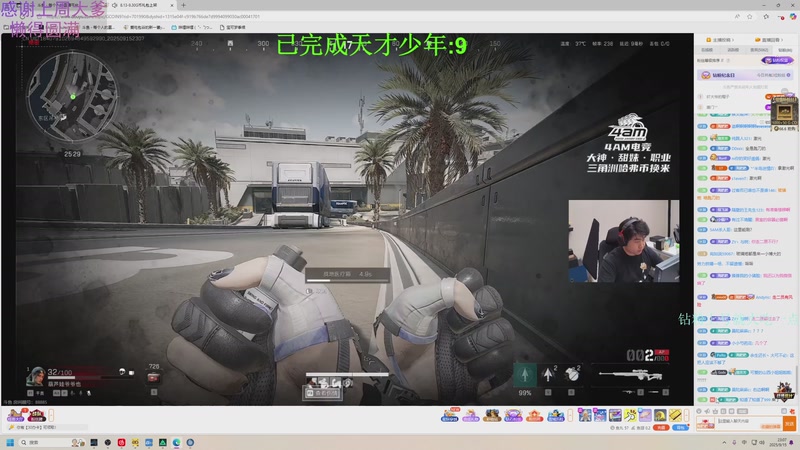Switch to the first chat panel tab

pyautogui.click(x=707, y=50)
